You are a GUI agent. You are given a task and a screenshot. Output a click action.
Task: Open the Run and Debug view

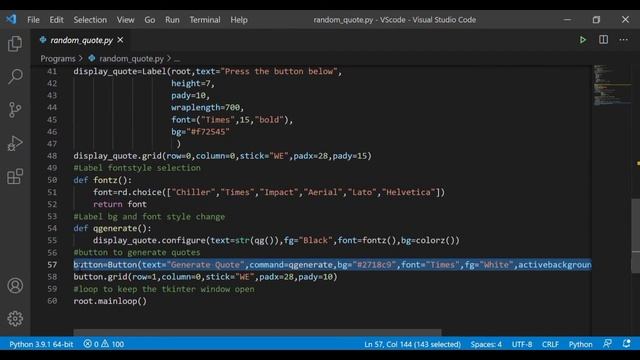(15, 143)
